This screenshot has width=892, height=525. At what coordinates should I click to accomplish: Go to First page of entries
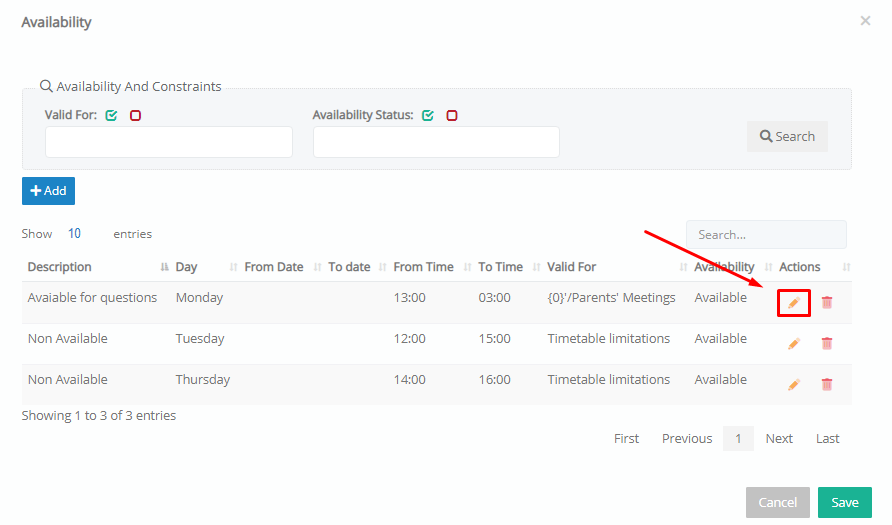coord(626,439)
